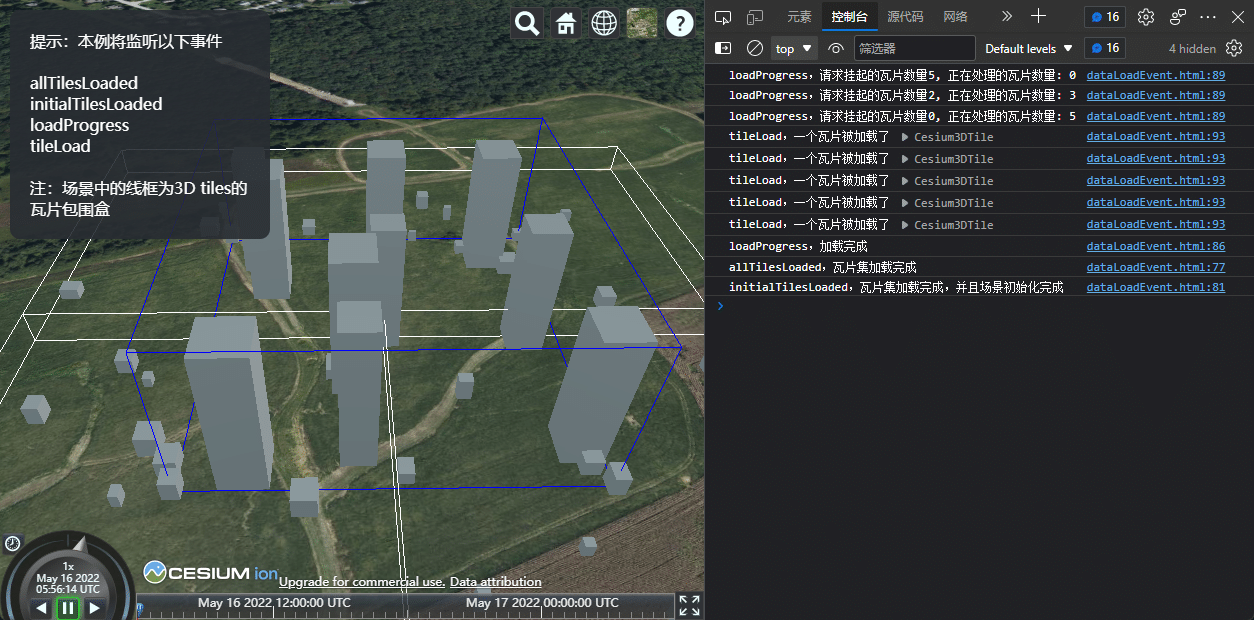The height and width of the screenshot is (620, 1254).
Task: Toggle DevTools device emulation
Action: coord(755,17)
